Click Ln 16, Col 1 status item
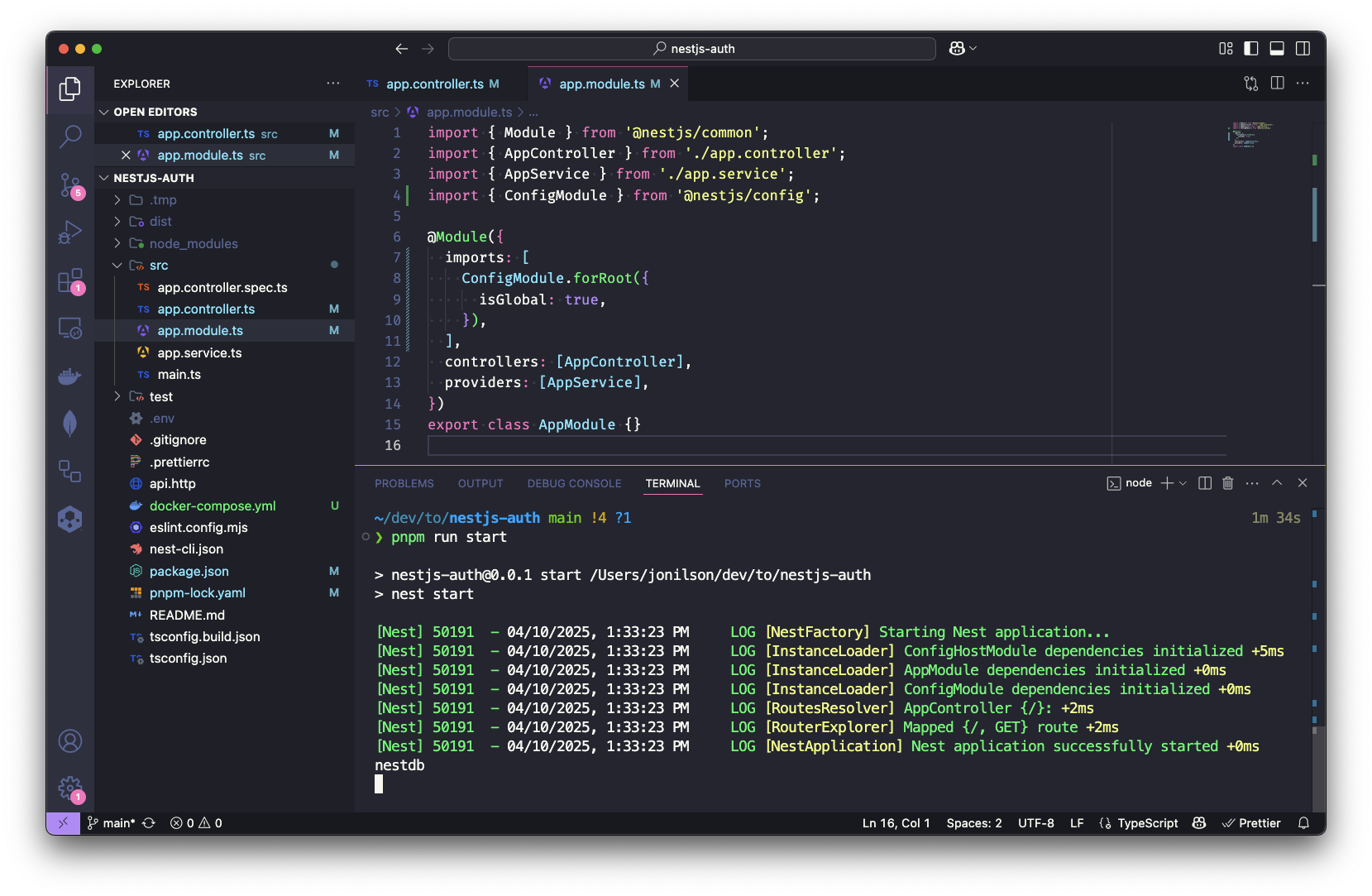The height and width of the screenshot is (896, 1372). coord(896,823)
